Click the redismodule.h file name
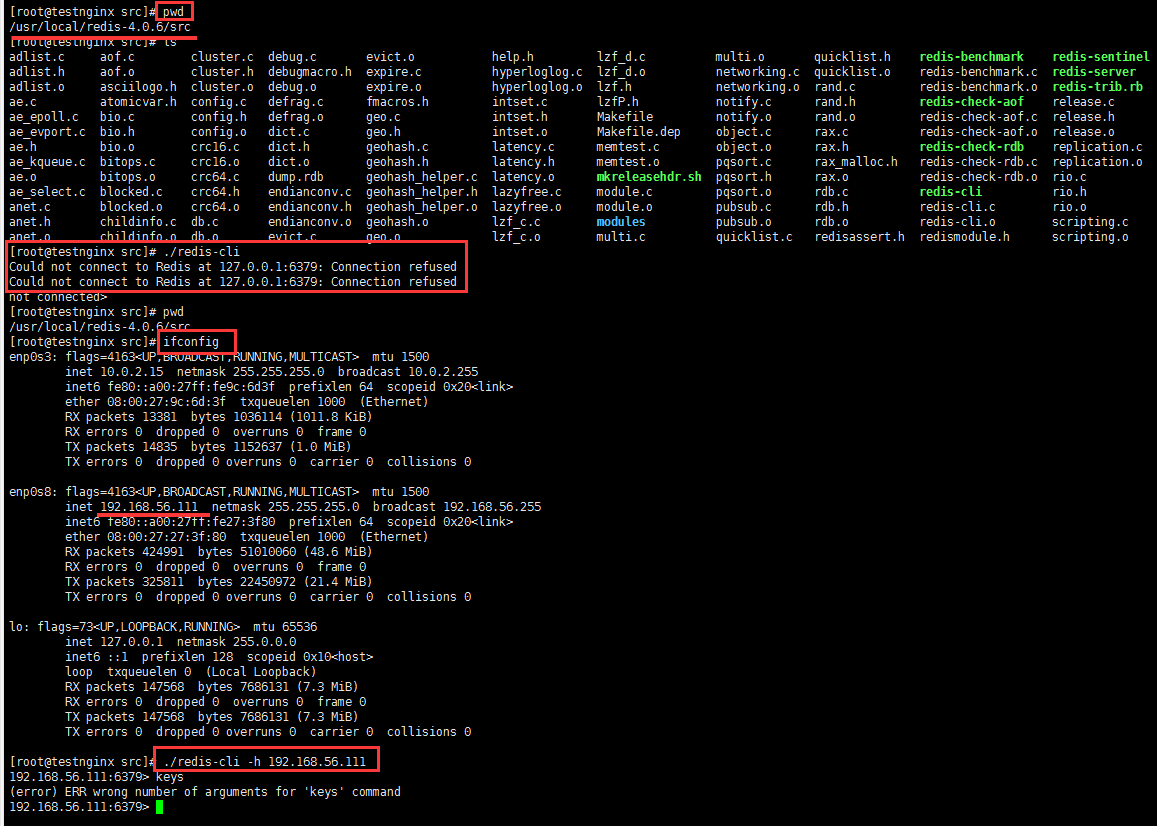Image resolution: width=1157 pixels, height=826 pixels. pyautogui.click(x=964, y=237)
